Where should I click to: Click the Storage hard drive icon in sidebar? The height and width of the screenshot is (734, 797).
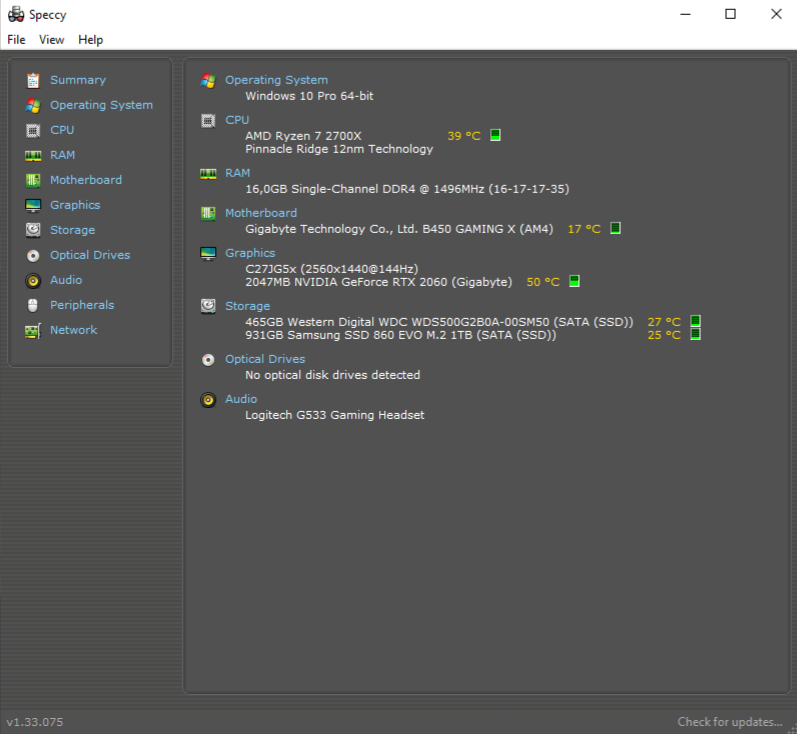point(33,230)
